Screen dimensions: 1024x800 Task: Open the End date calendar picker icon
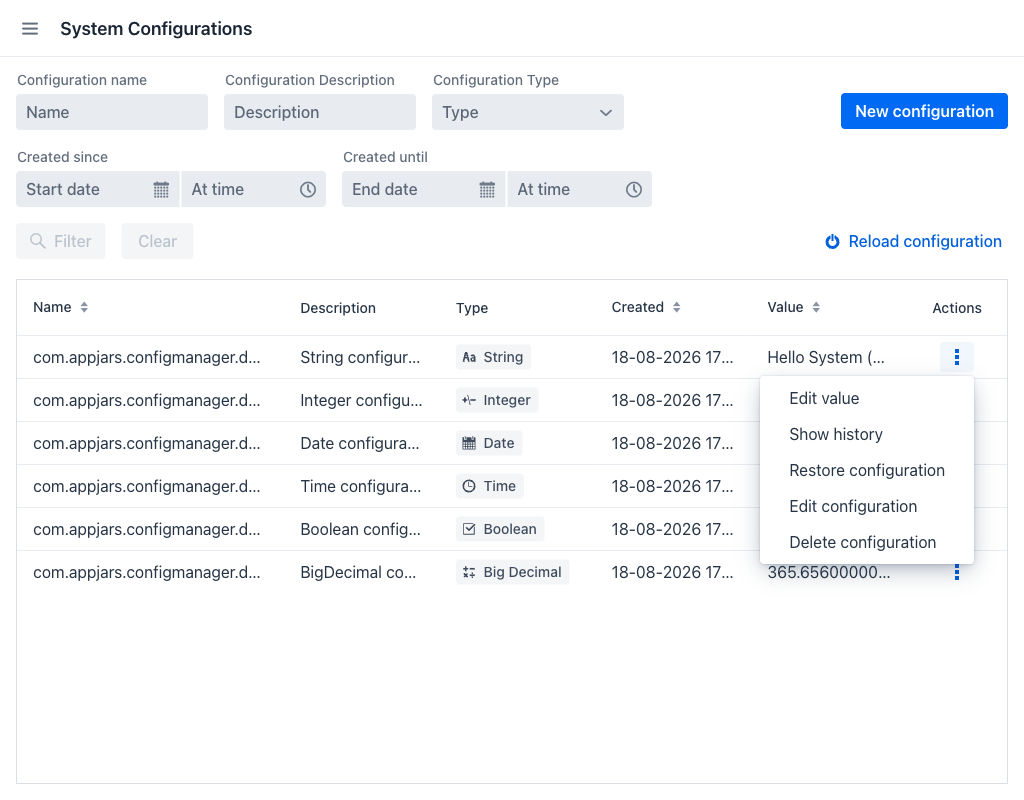487,189
